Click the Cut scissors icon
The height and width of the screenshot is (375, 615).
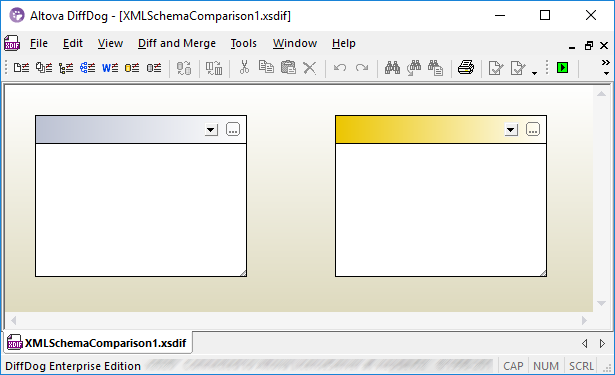click(244, 67)
